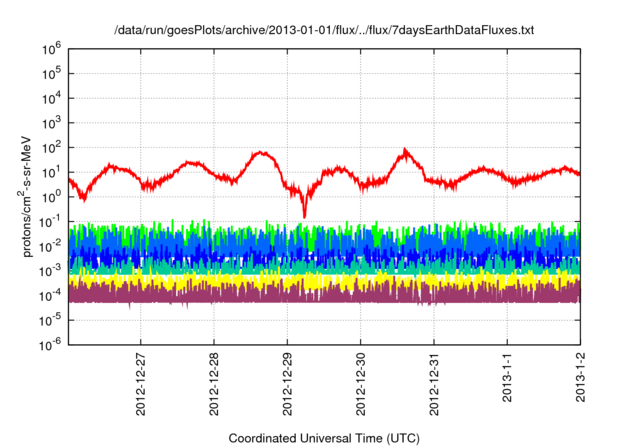
Task: Click the 10^2 y-axis tick label
Action: tap(51, 148)
